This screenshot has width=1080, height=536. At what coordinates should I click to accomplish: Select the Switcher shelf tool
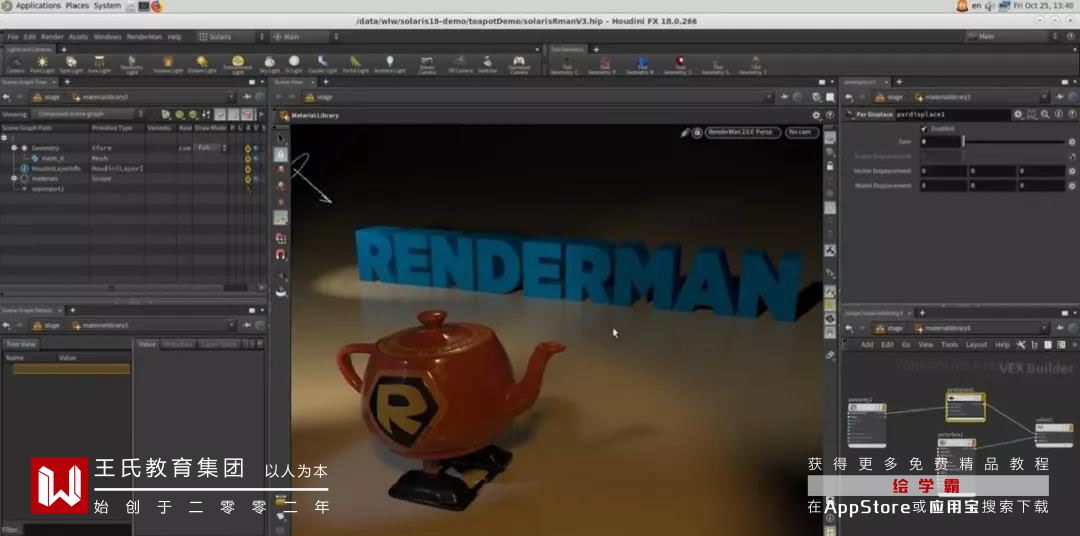[488, 64]
